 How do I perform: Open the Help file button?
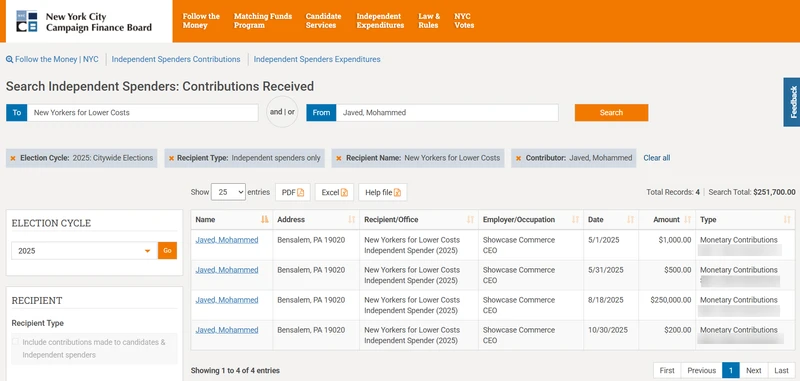[x=383, y=192]
